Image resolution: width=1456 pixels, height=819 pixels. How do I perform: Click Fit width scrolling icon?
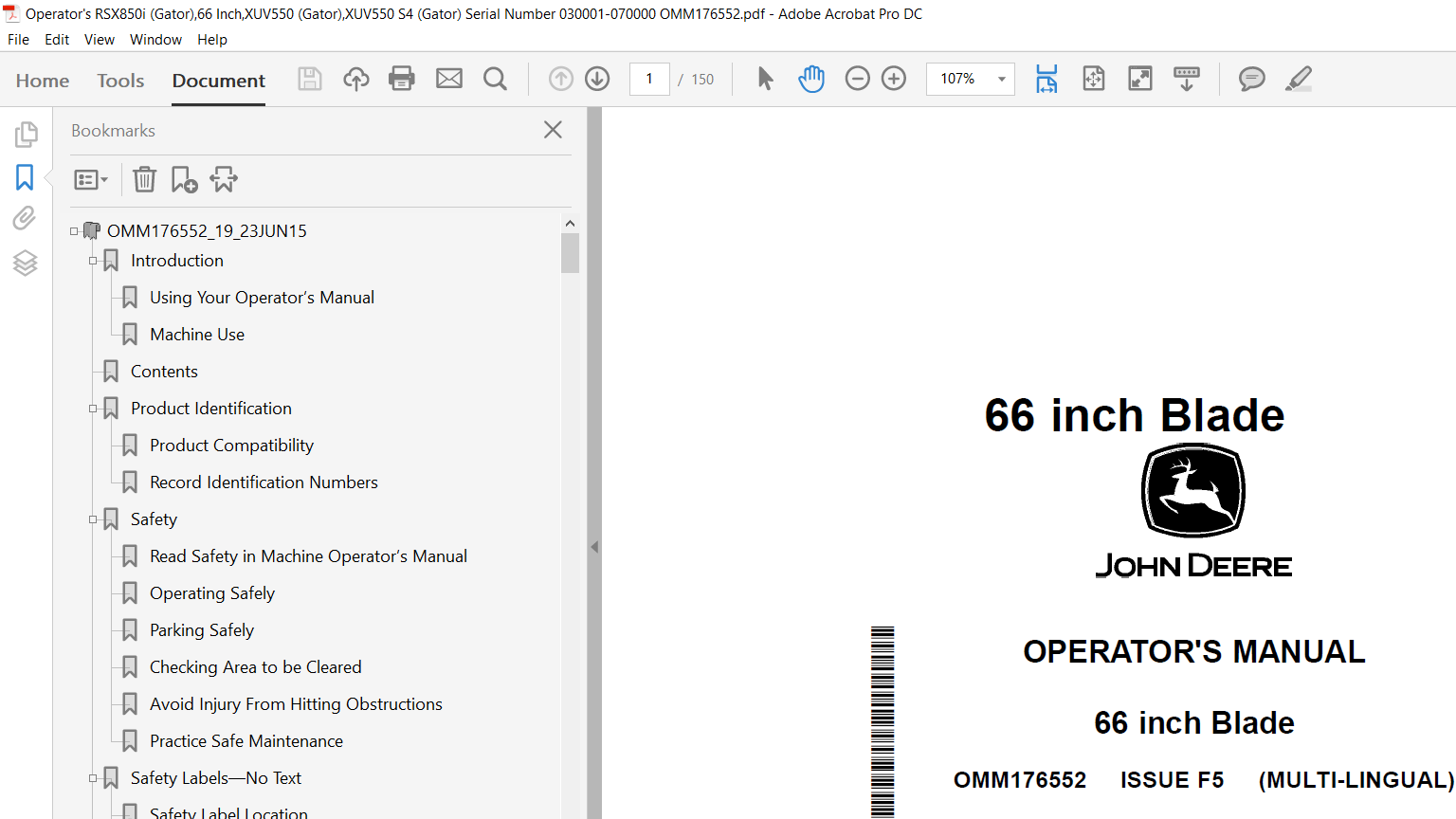(1046, 79)
